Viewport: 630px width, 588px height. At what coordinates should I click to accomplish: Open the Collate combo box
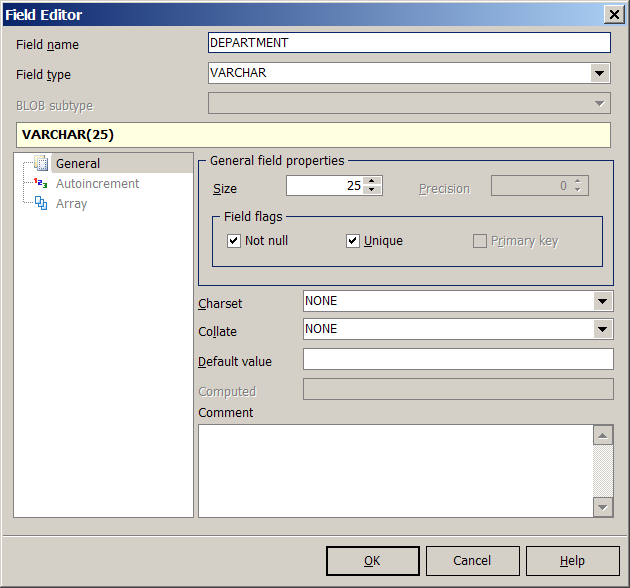602,329
